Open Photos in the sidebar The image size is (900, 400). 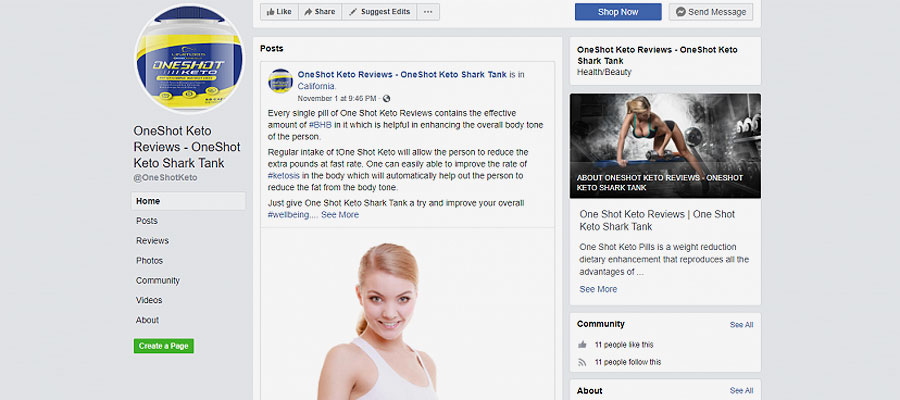click(149, 261)
